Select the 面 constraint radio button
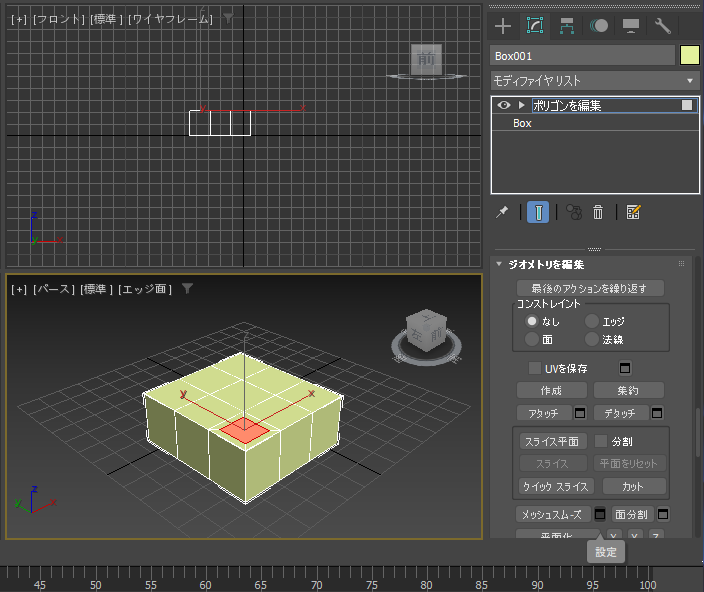704x592 pixels. 532,339
